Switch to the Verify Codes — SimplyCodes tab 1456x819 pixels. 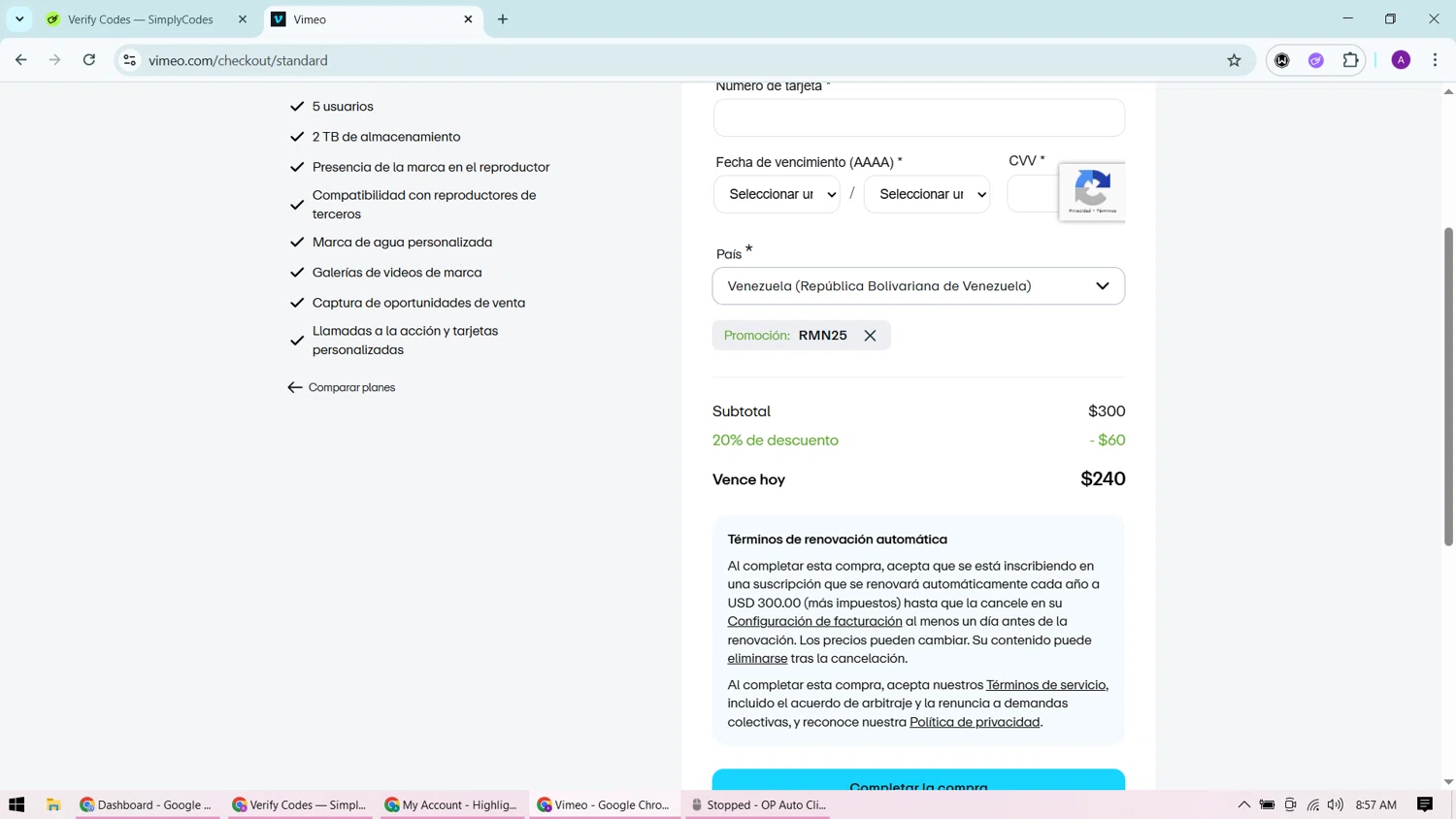coord(141,19)
